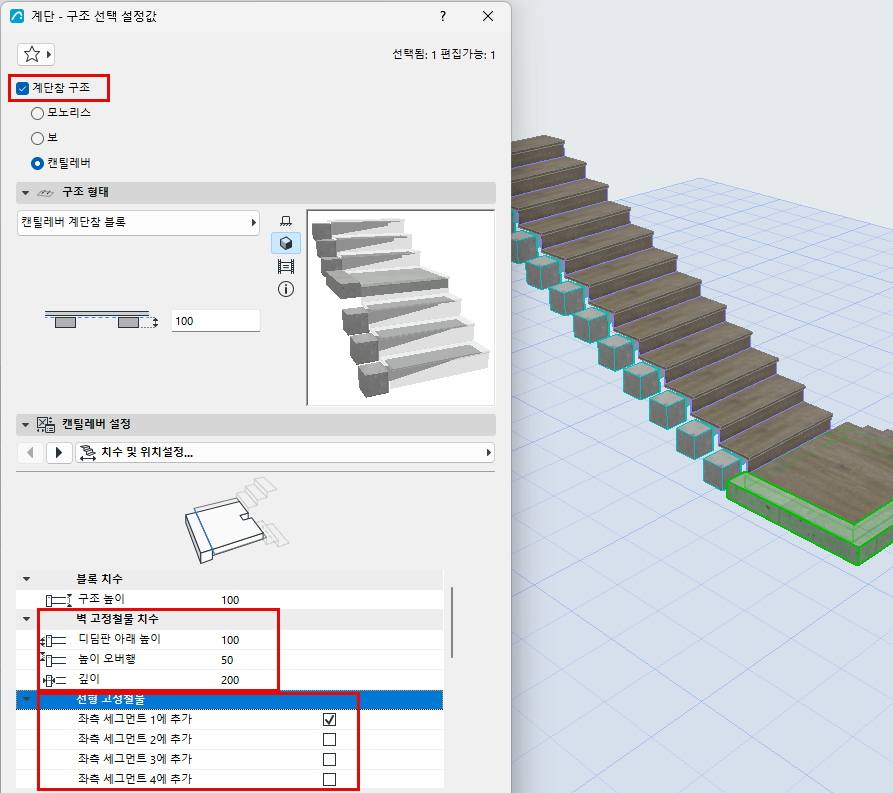Collapse the 벽 고정철물 치수 group

[x=27, y=619]
